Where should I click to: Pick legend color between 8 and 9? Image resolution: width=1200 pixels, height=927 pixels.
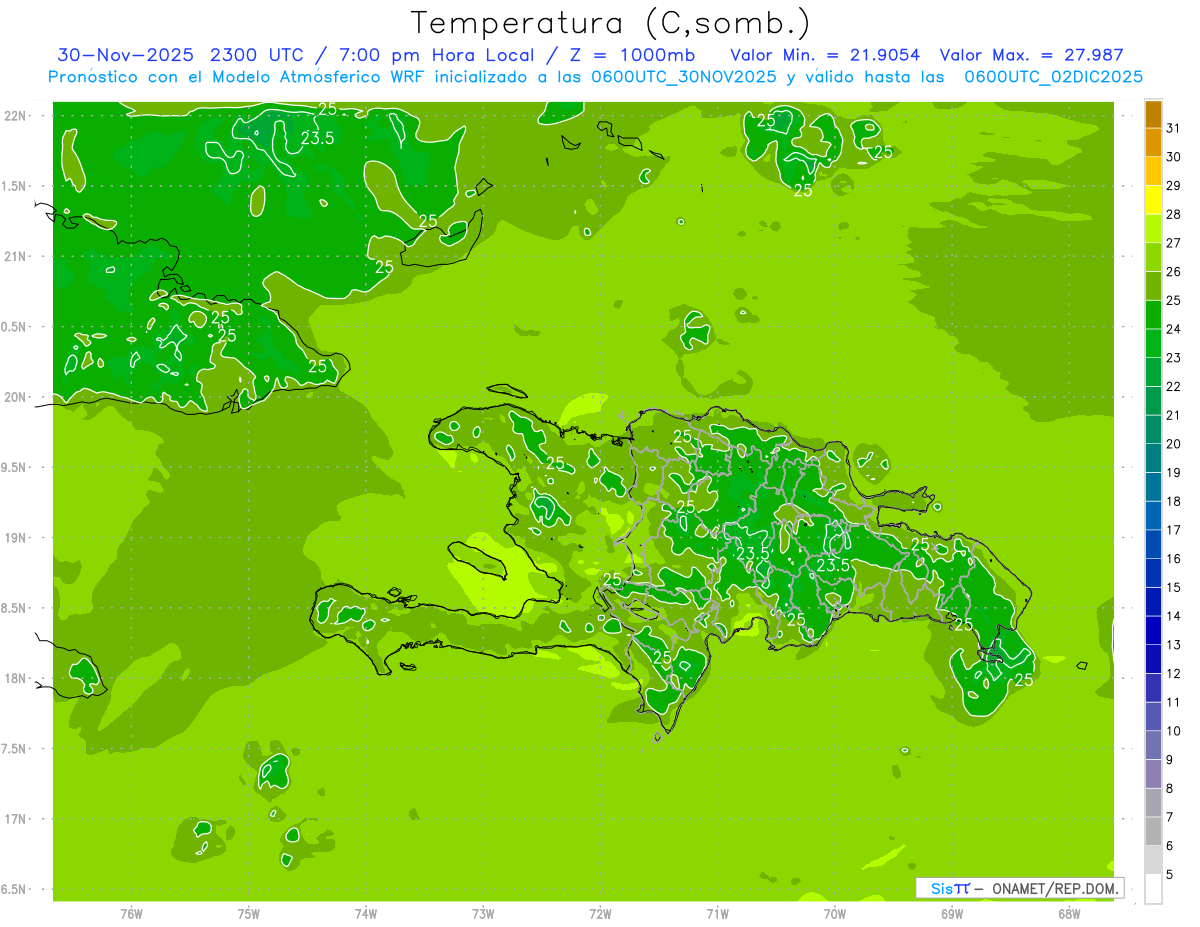tap(1153, 774)
